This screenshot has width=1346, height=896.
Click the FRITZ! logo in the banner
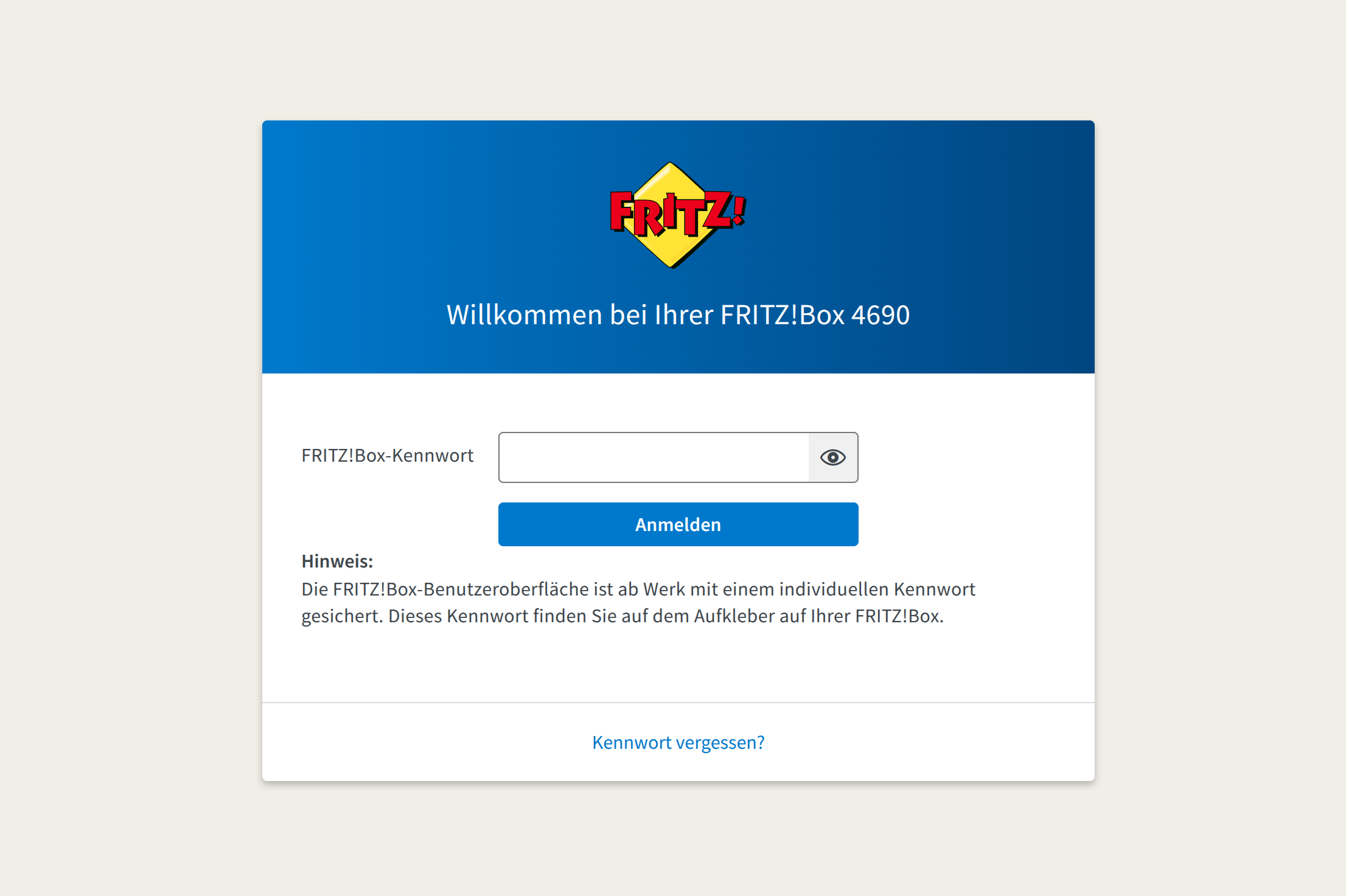tap(678, 215)
